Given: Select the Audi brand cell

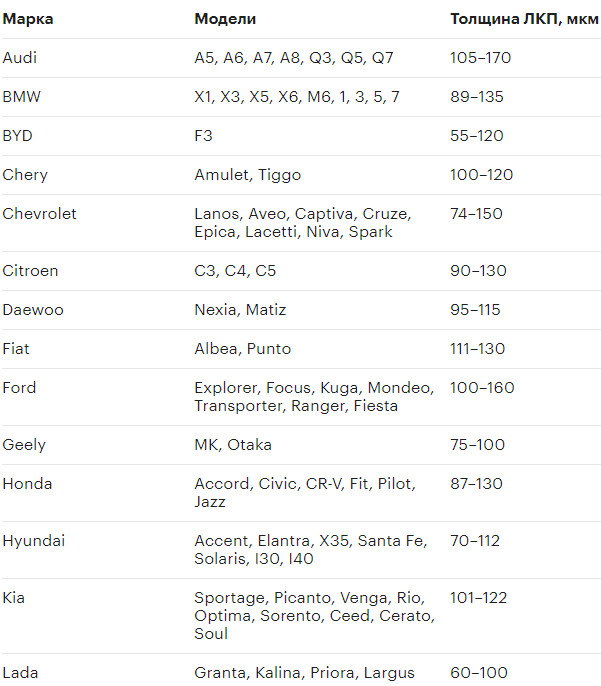Looking at the screenshot, I should 20,58.
